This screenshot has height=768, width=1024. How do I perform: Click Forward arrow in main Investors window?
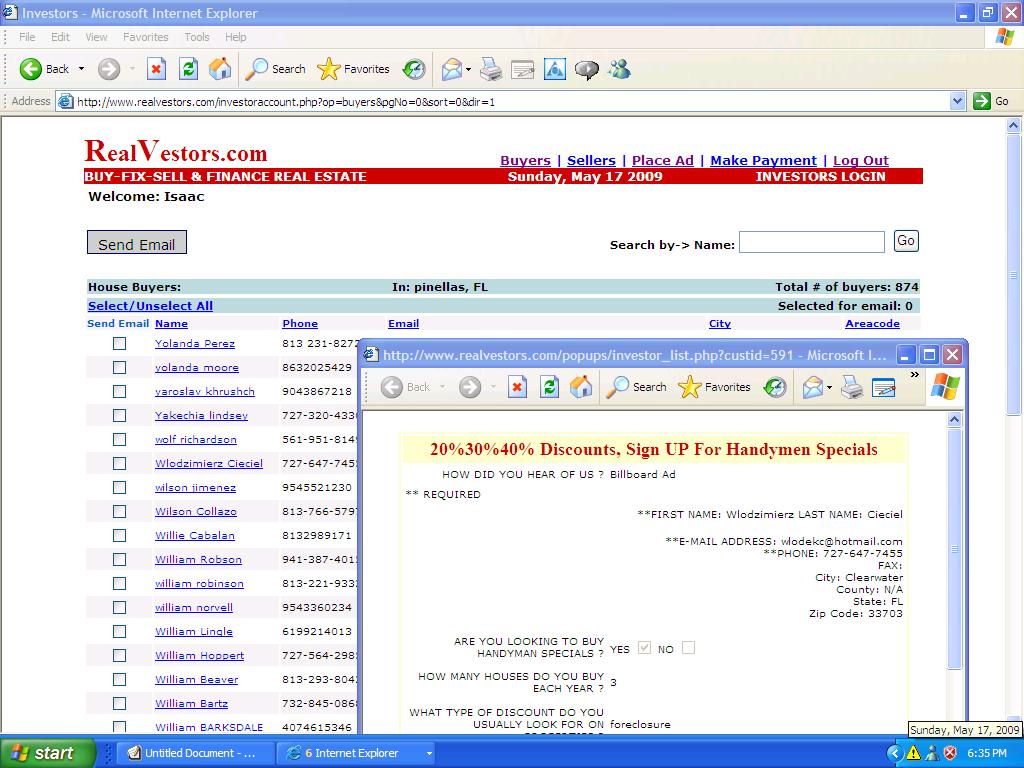tap(109, 69)
